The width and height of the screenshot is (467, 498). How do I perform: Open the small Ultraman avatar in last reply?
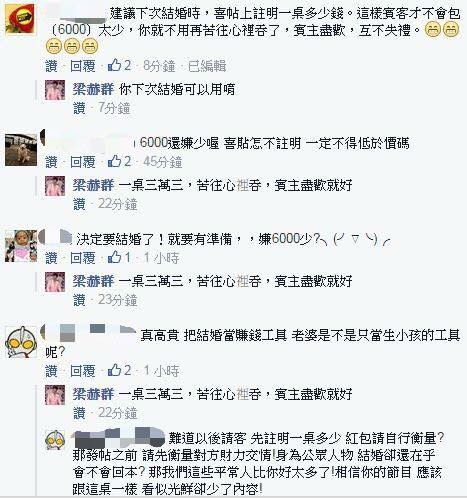[55, 440]
